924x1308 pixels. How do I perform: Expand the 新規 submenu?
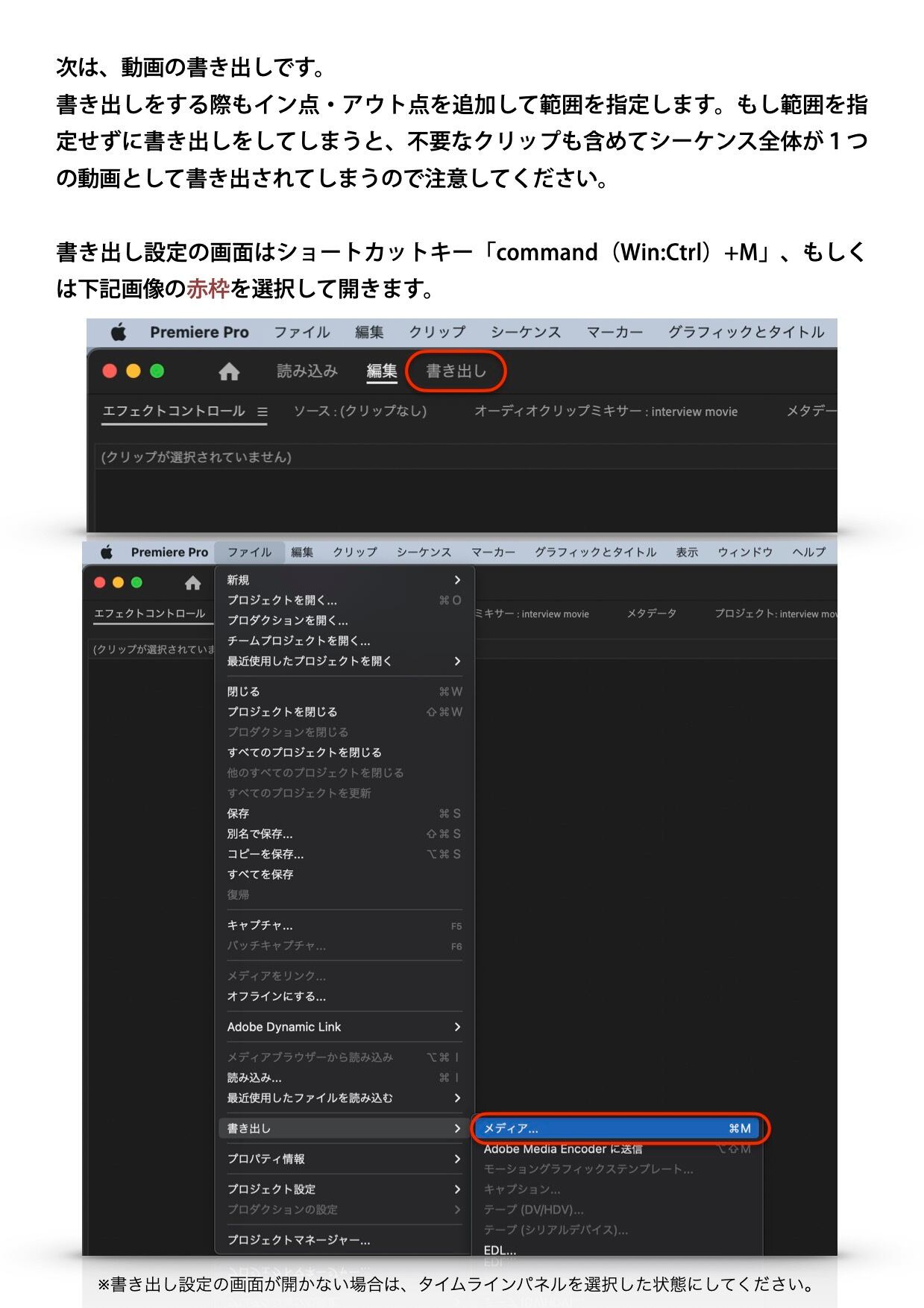345,580
